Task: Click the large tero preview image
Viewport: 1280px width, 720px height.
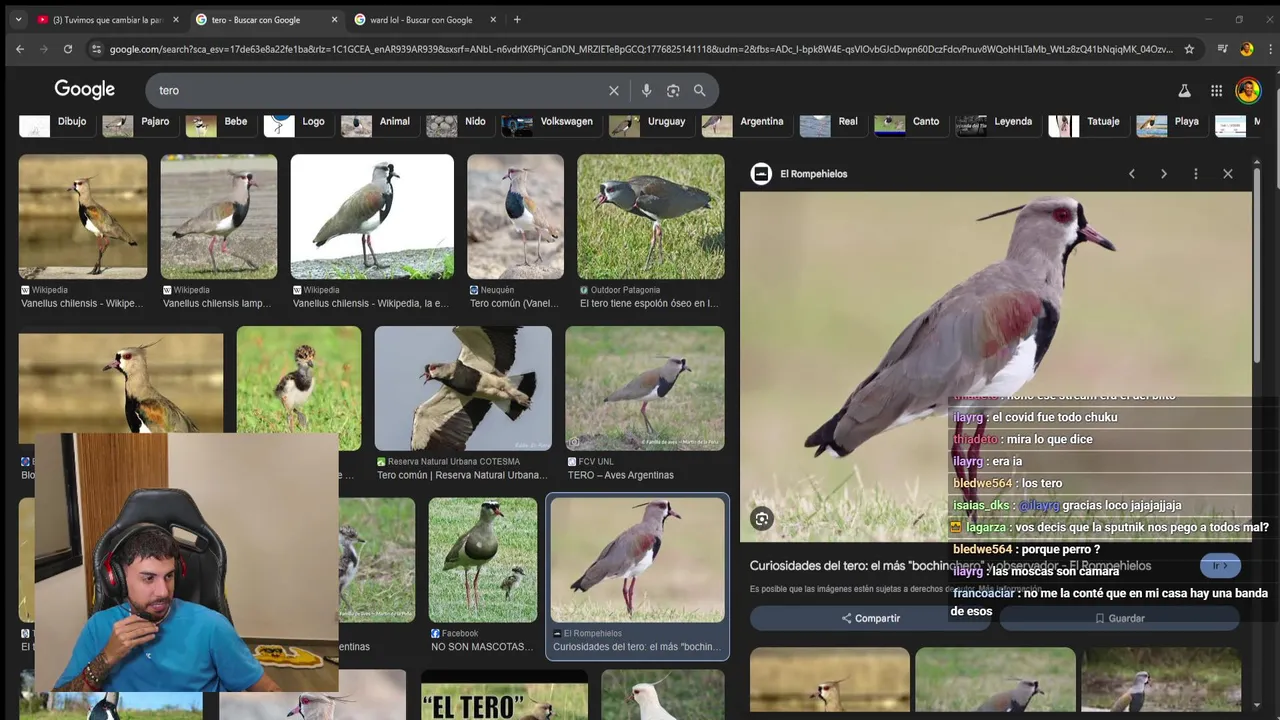Action: pyautogui.click(x=996, y=366)
